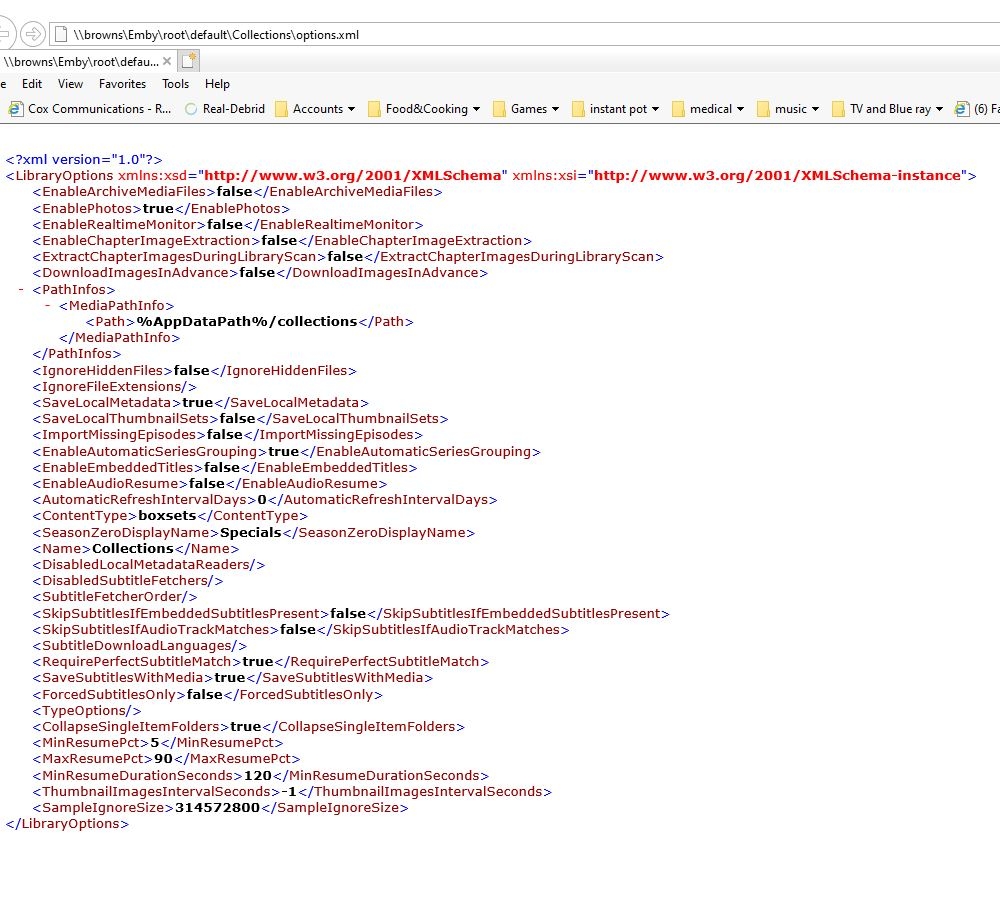Click the Accounts folder icon
This screenshot has width=1000, height=924.
[281, 109]
